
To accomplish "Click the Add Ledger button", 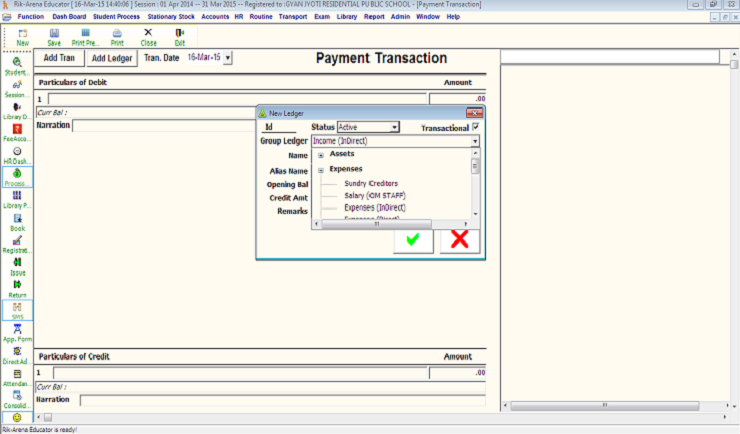I will [x=112, y=59].
